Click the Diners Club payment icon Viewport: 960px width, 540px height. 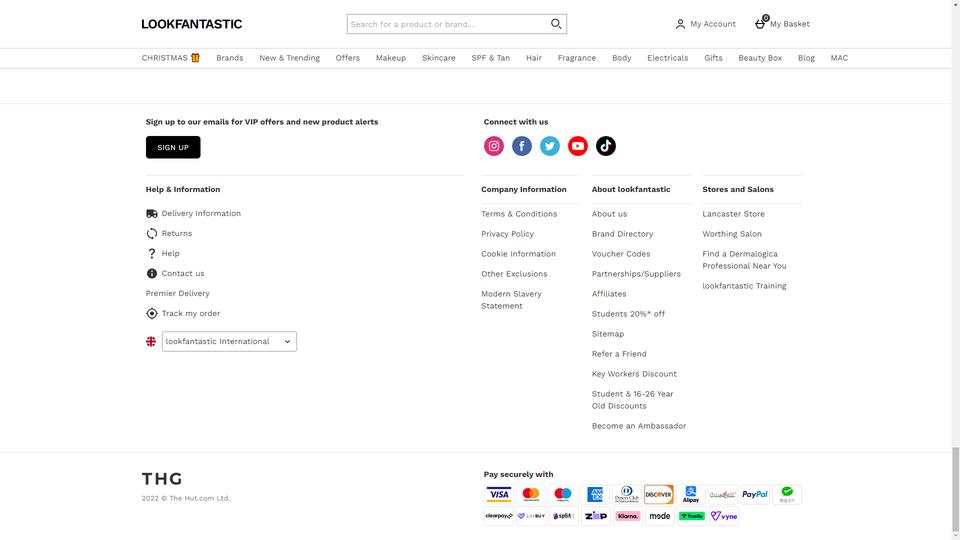[627, 495]
